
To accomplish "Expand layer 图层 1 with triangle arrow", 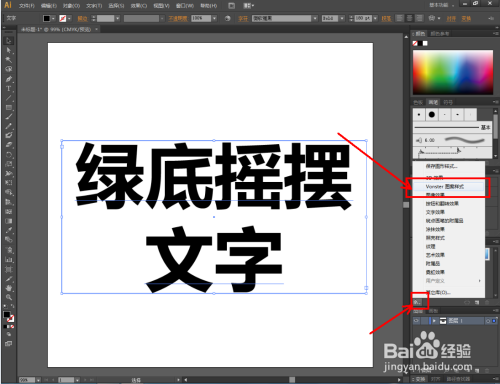I will click(x=434, y=321).
